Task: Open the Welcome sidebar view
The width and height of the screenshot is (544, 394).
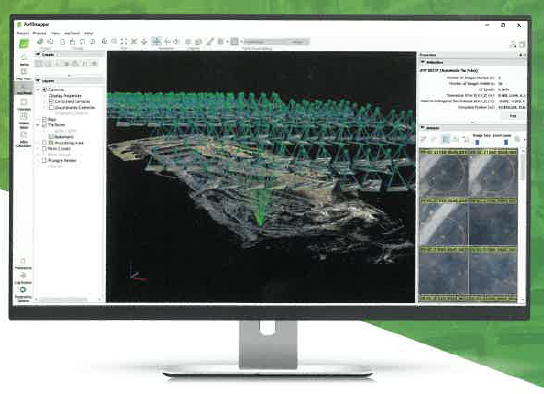Action: coord(24,59)
